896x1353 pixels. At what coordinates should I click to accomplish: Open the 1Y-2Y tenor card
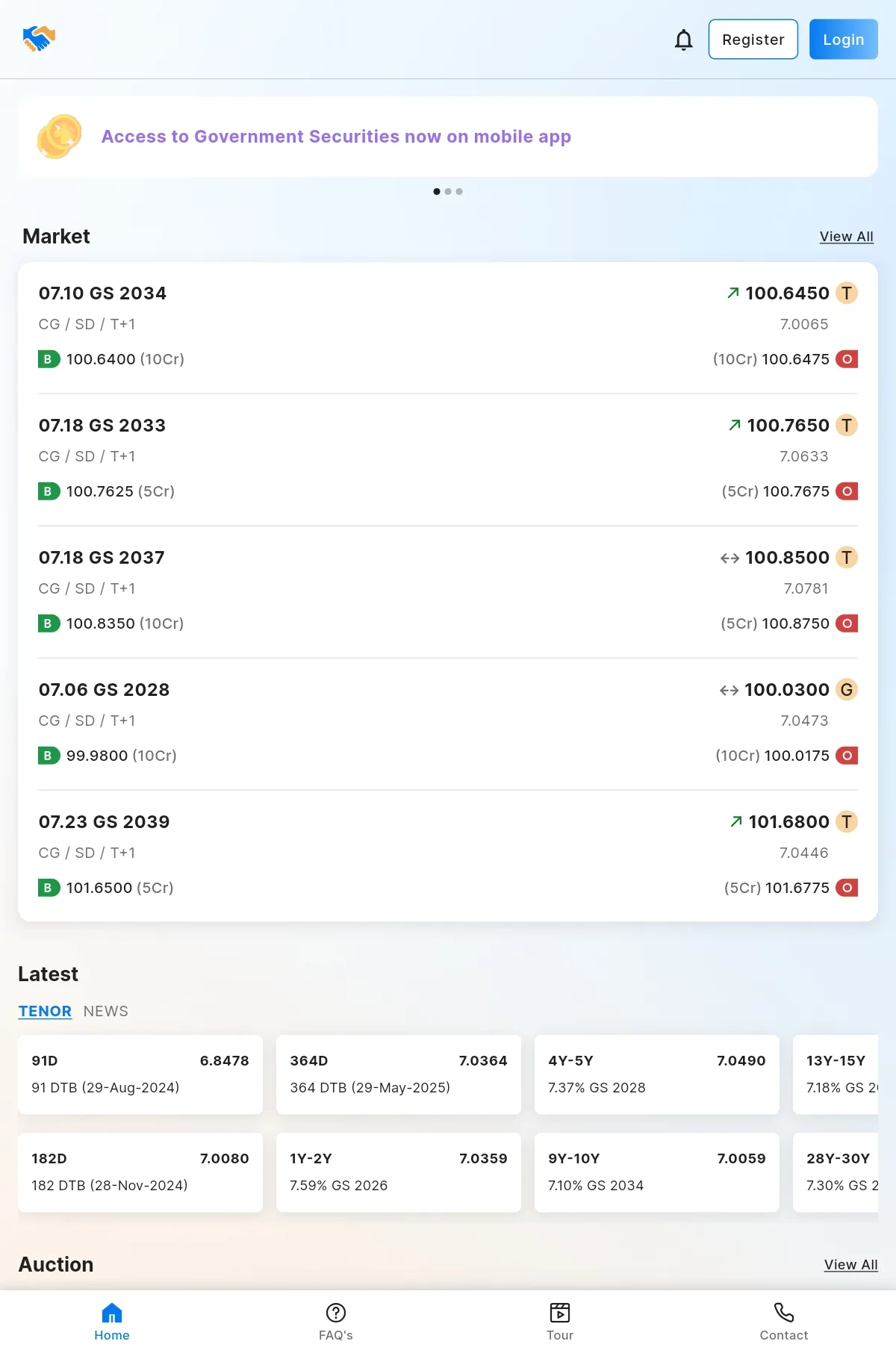(399, 1172)
